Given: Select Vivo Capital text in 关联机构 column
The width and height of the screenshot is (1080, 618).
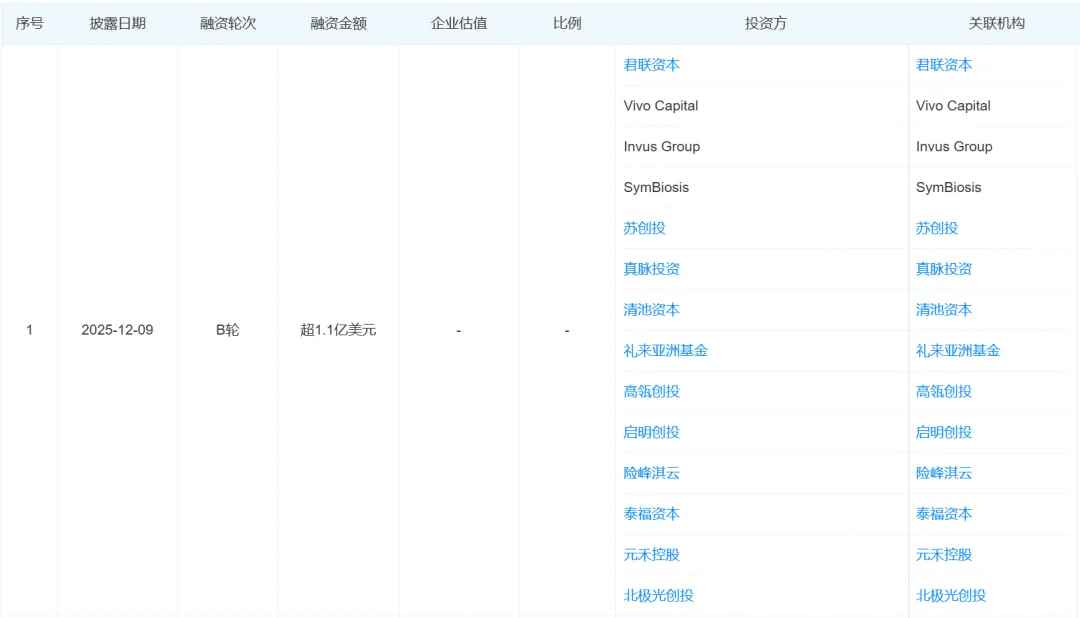Looking at the screenshot, I should click(x=953, y=105).
